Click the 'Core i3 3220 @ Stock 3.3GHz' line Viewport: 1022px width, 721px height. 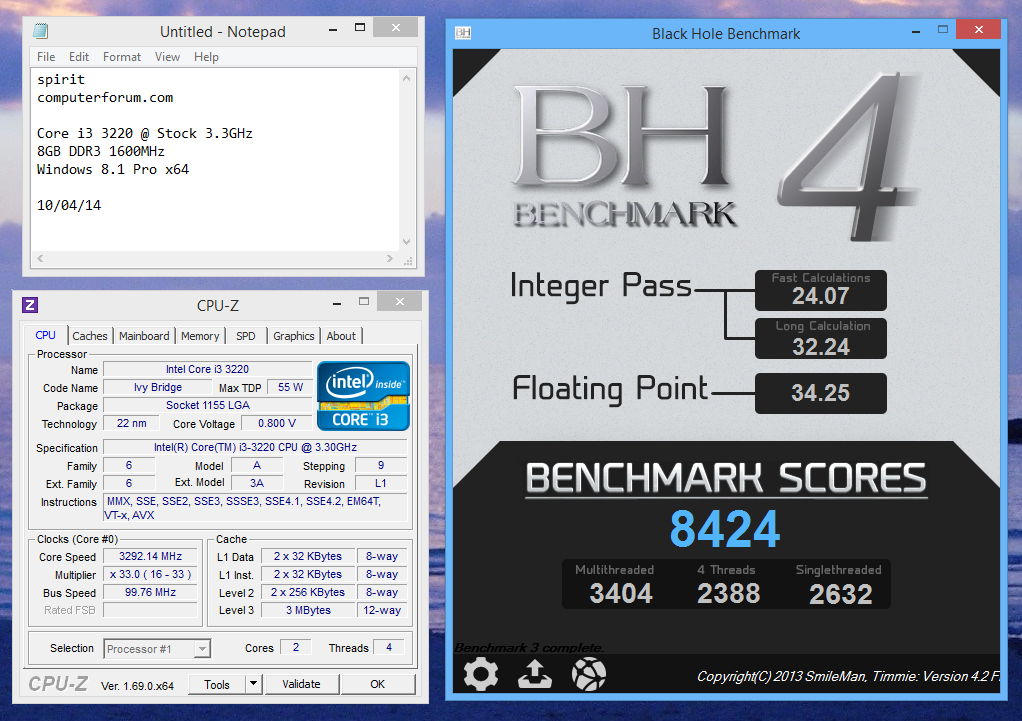point(145,134)
